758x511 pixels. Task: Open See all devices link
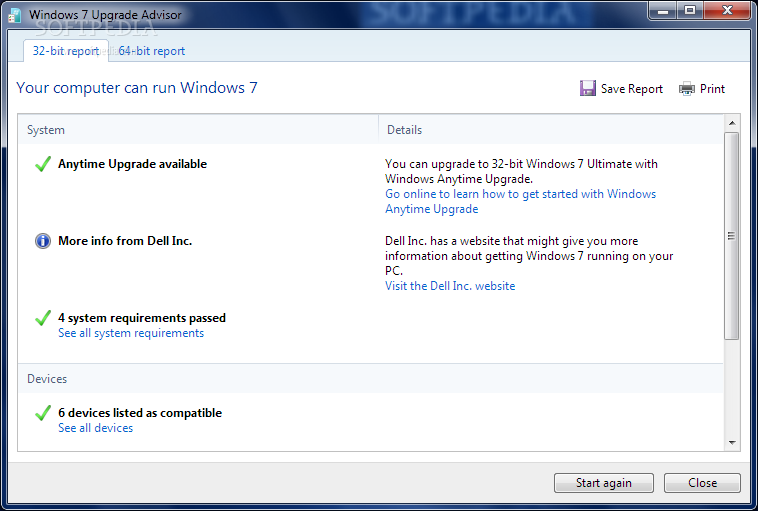click(95, 428)
